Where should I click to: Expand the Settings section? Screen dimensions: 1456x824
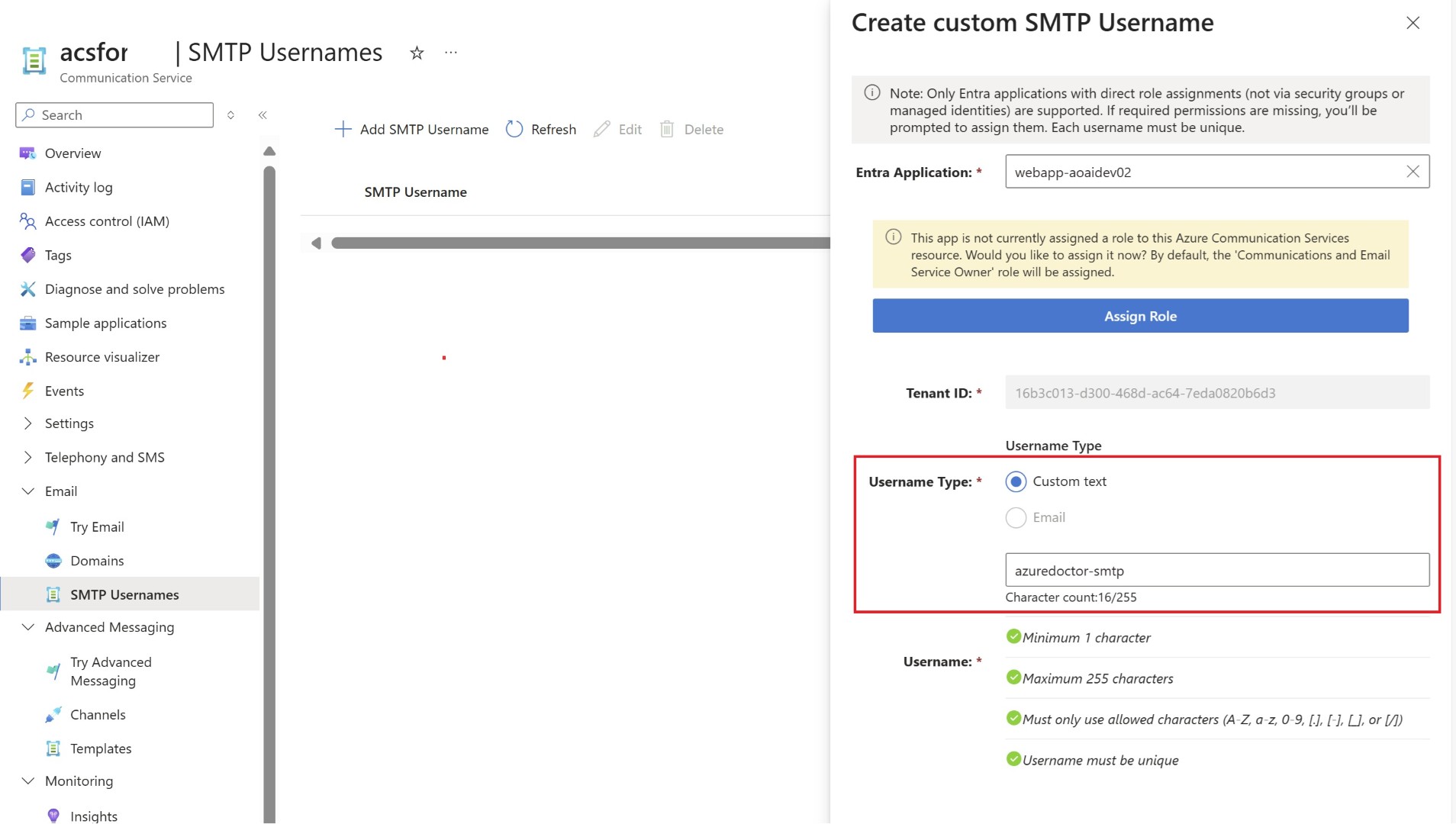[x=28, y=423]
